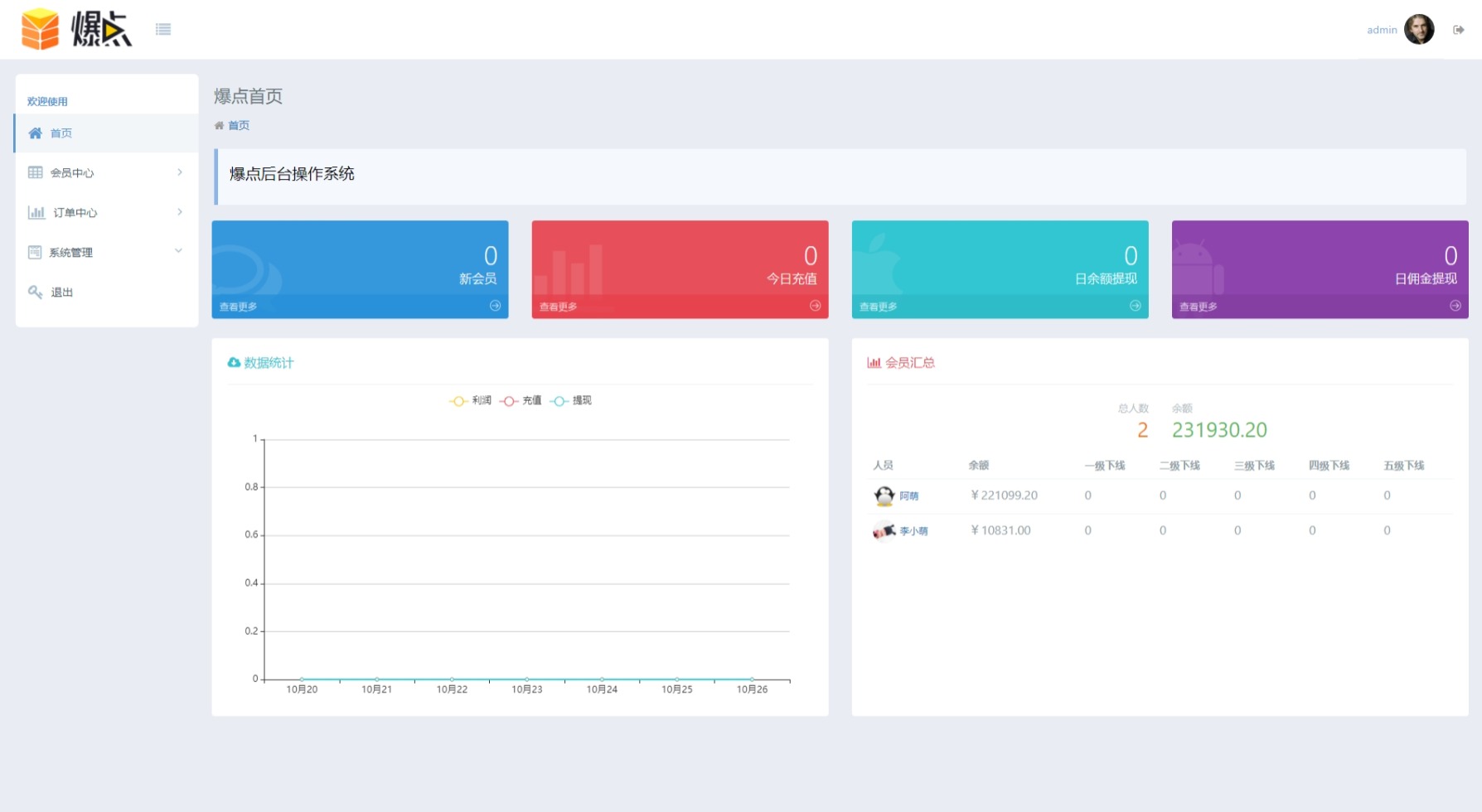Screen dimensions: 1482x812
Task: Click the home icon in the breadcrumb
Action: pyautogui.click(x=219, y=126)
